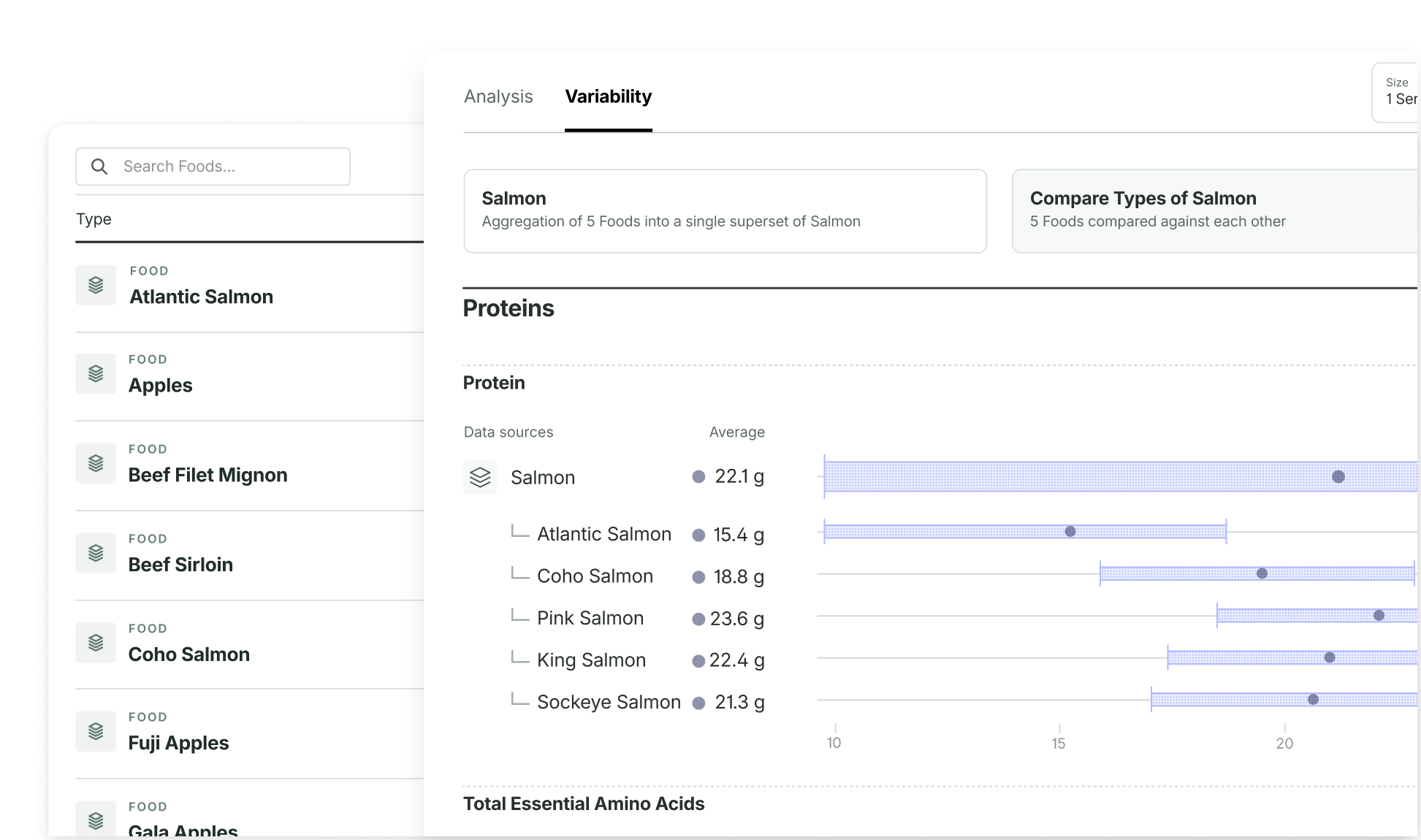
Task: Click the Beef Sirloin stack icon
Action: (96, 553)
